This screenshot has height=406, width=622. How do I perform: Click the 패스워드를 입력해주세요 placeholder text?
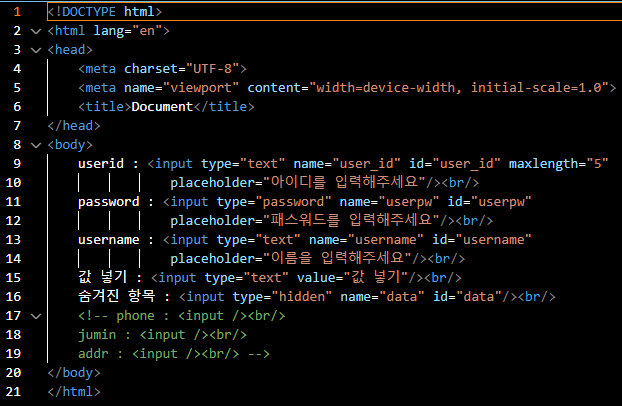pos(351,221)
